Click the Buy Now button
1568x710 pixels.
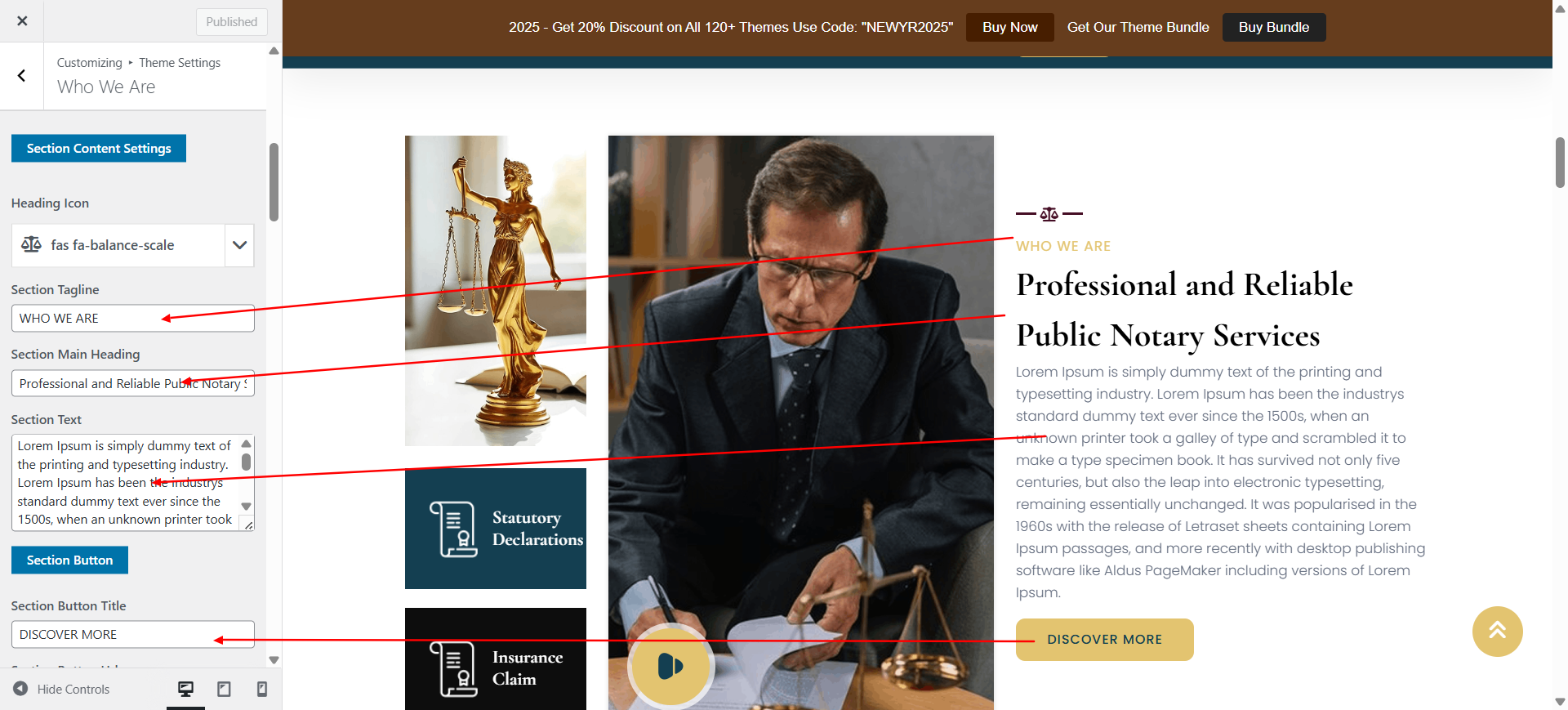pos(1010,27)
